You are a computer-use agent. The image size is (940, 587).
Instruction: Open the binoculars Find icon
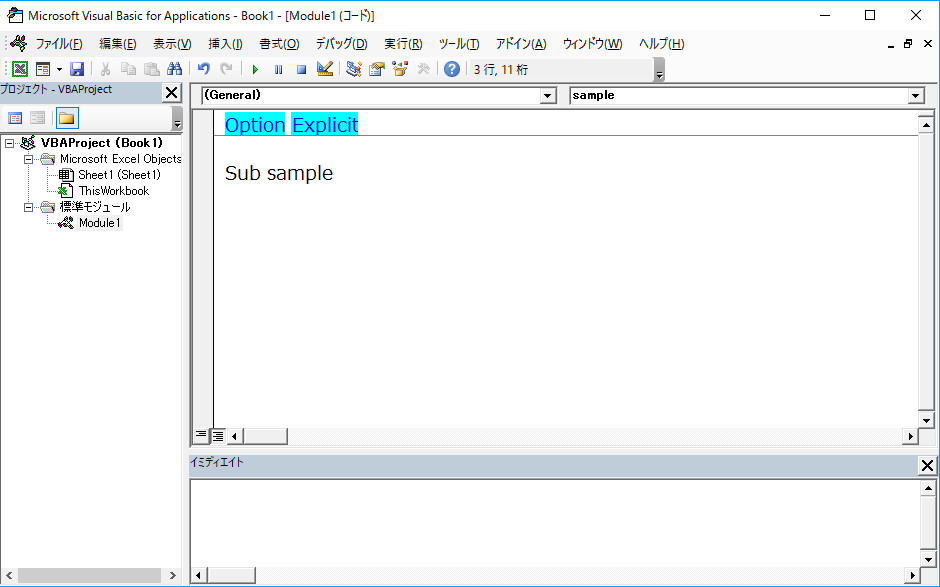174,69
